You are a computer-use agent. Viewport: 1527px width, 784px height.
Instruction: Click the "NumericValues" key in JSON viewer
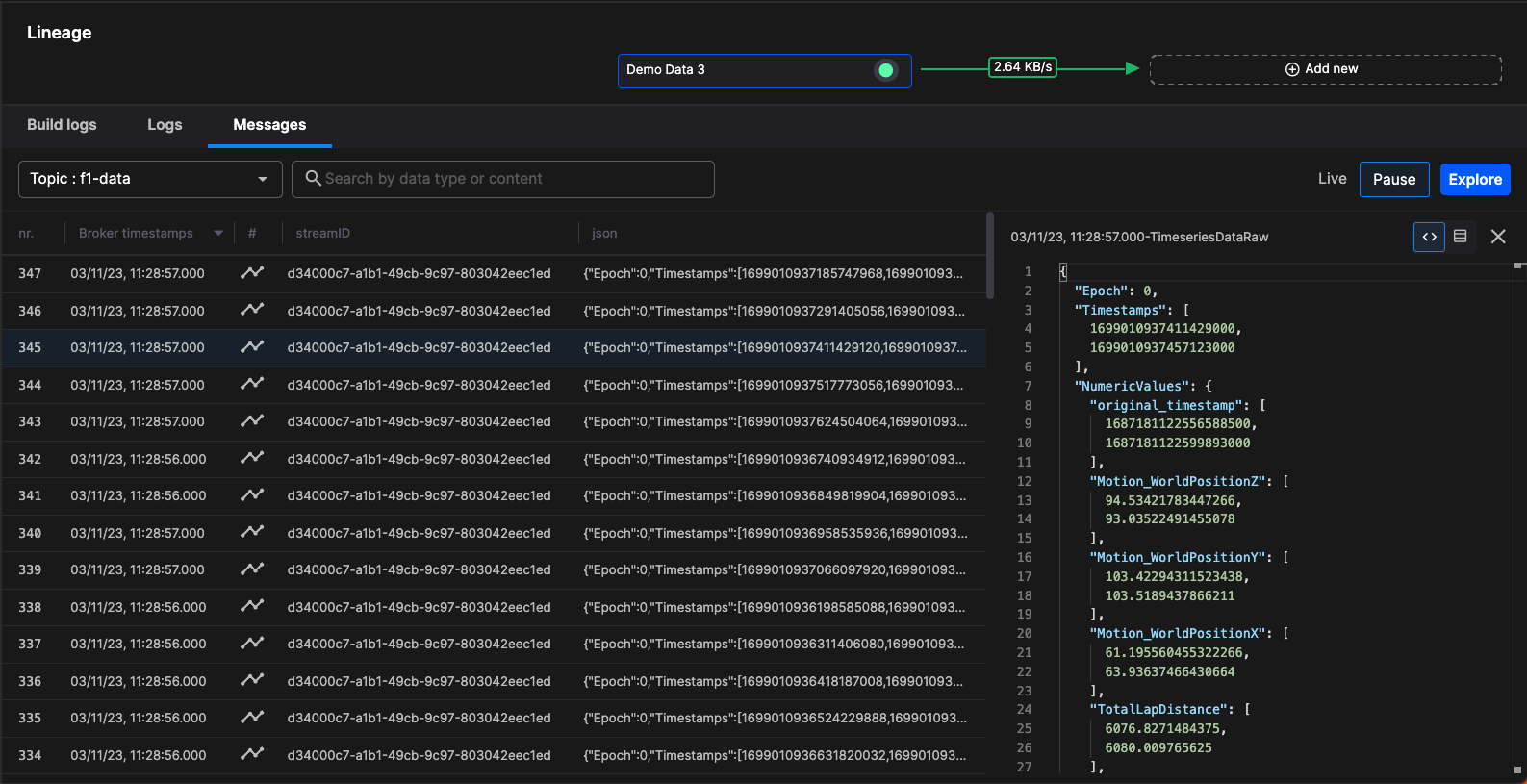tap(1132, 386)
